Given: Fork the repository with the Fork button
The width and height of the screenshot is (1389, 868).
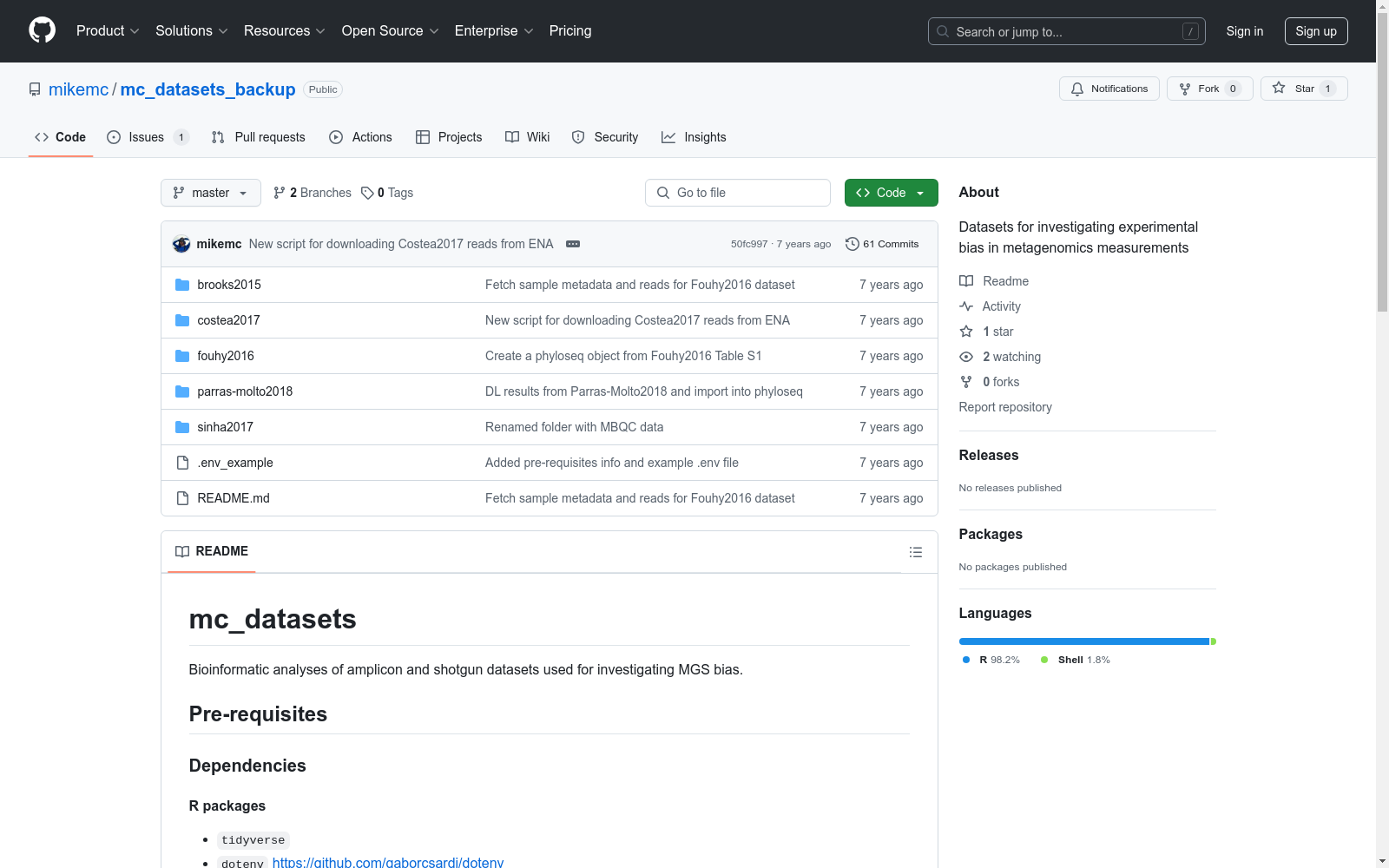Looking at the screenshot, I should click(1209, 89).
